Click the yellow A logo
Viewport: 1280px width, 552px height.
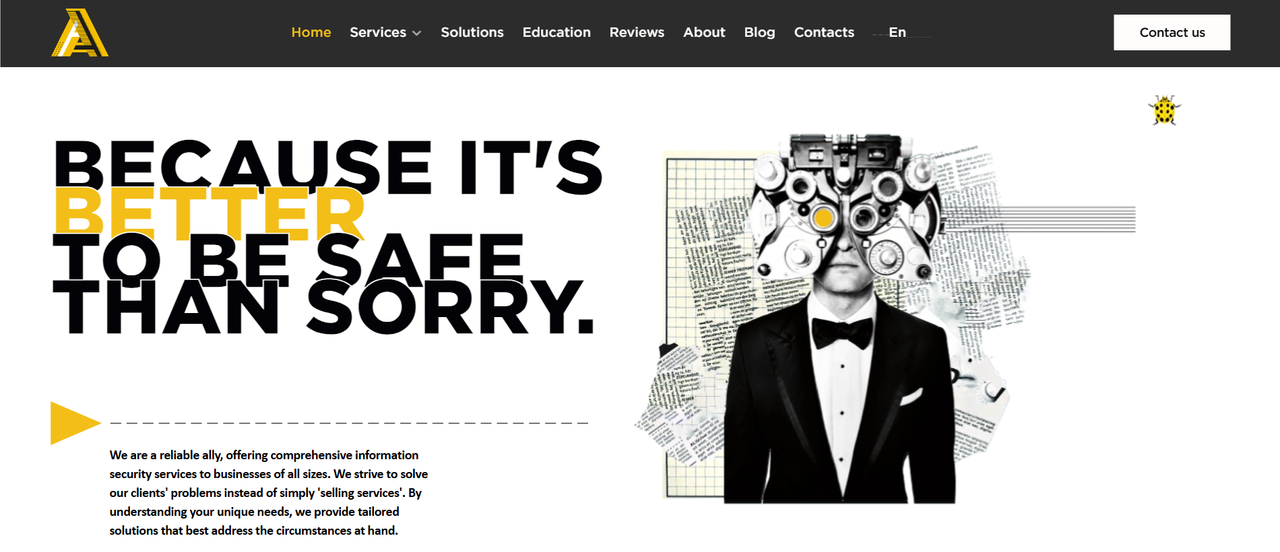[80, 32]
